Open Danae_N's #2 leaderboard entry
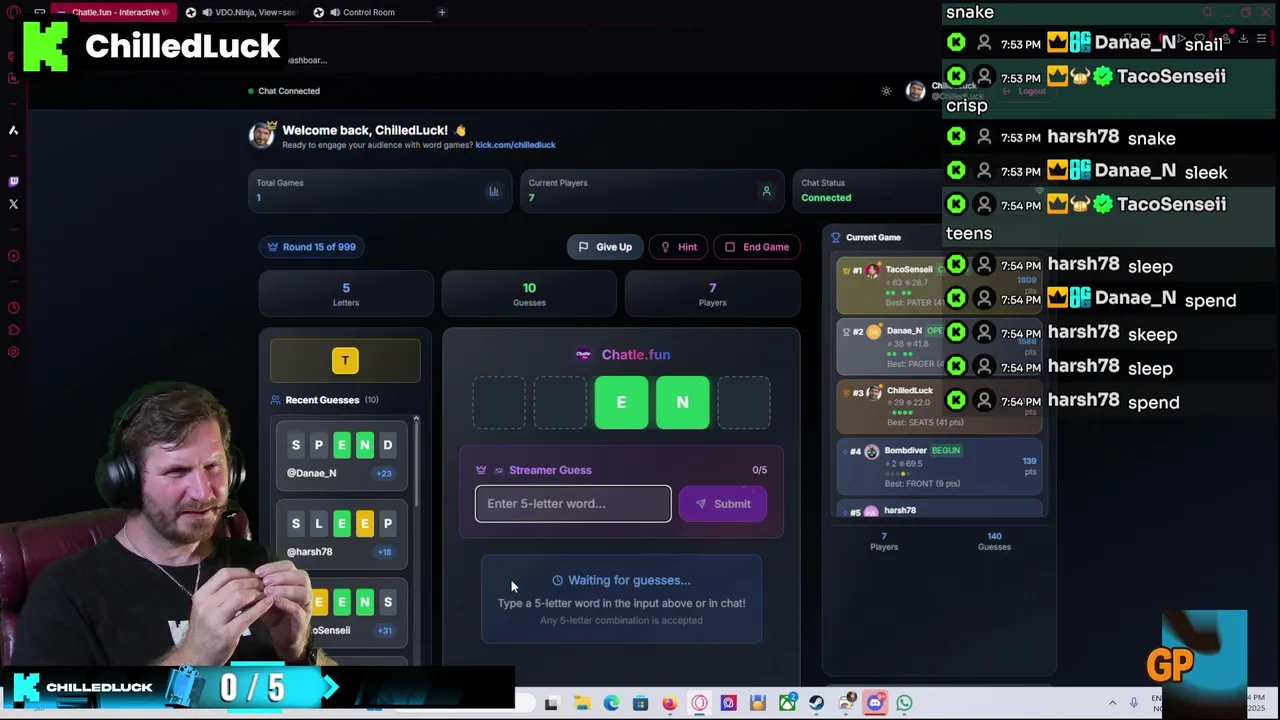Screen dimensions: 1280x720 pos(939,347)
